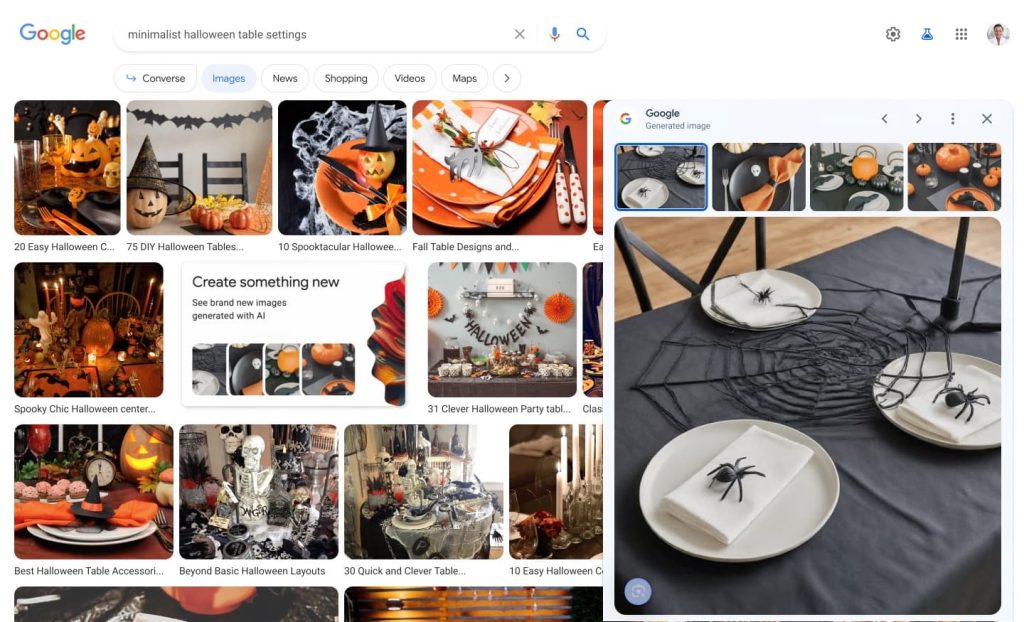This screenshot has width=1024, height=622.
Task: Switch to the News tab
Action: pos(285,78)
